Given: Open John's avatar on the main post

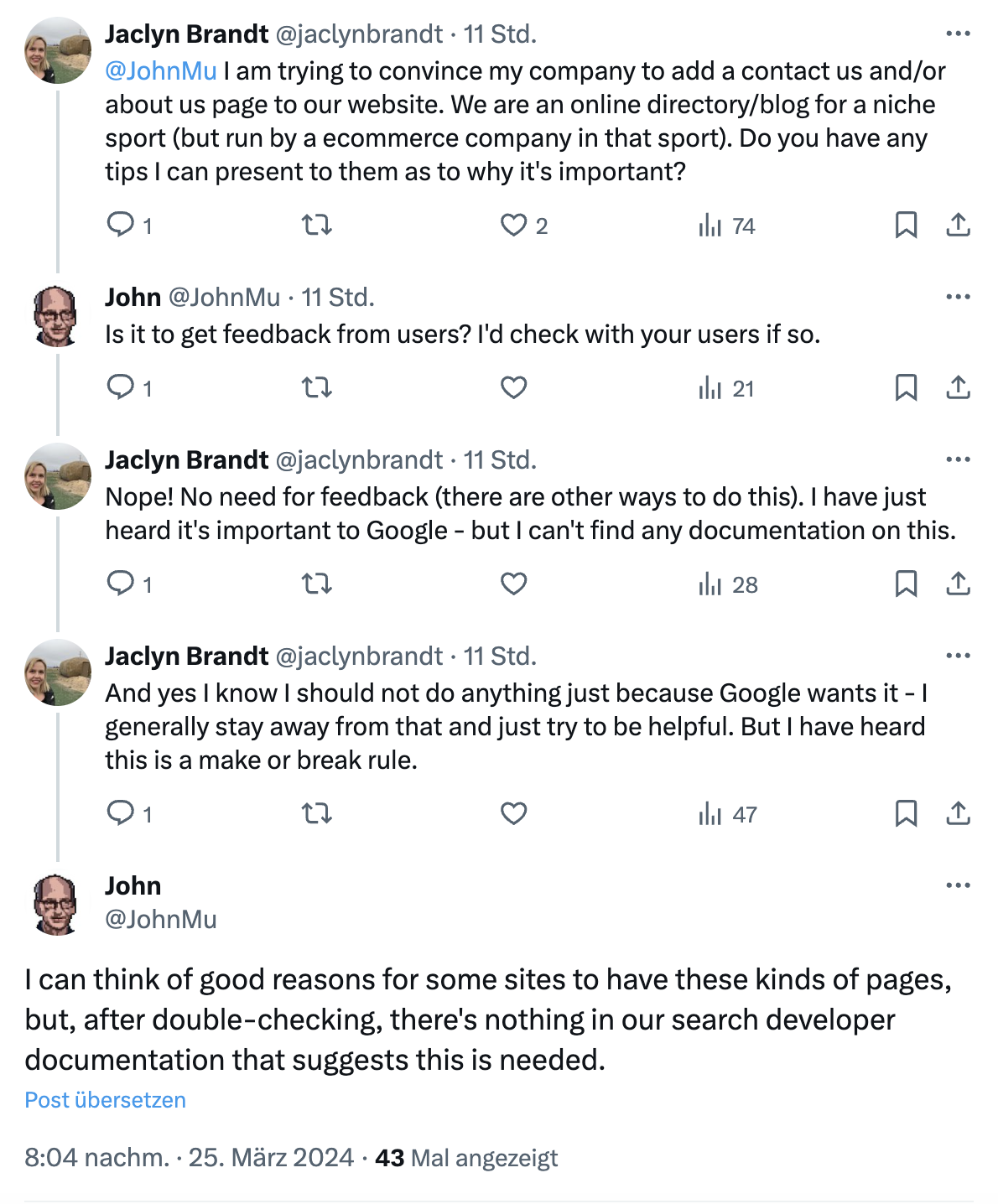Looking at the screenshot, I should (57, 903).
